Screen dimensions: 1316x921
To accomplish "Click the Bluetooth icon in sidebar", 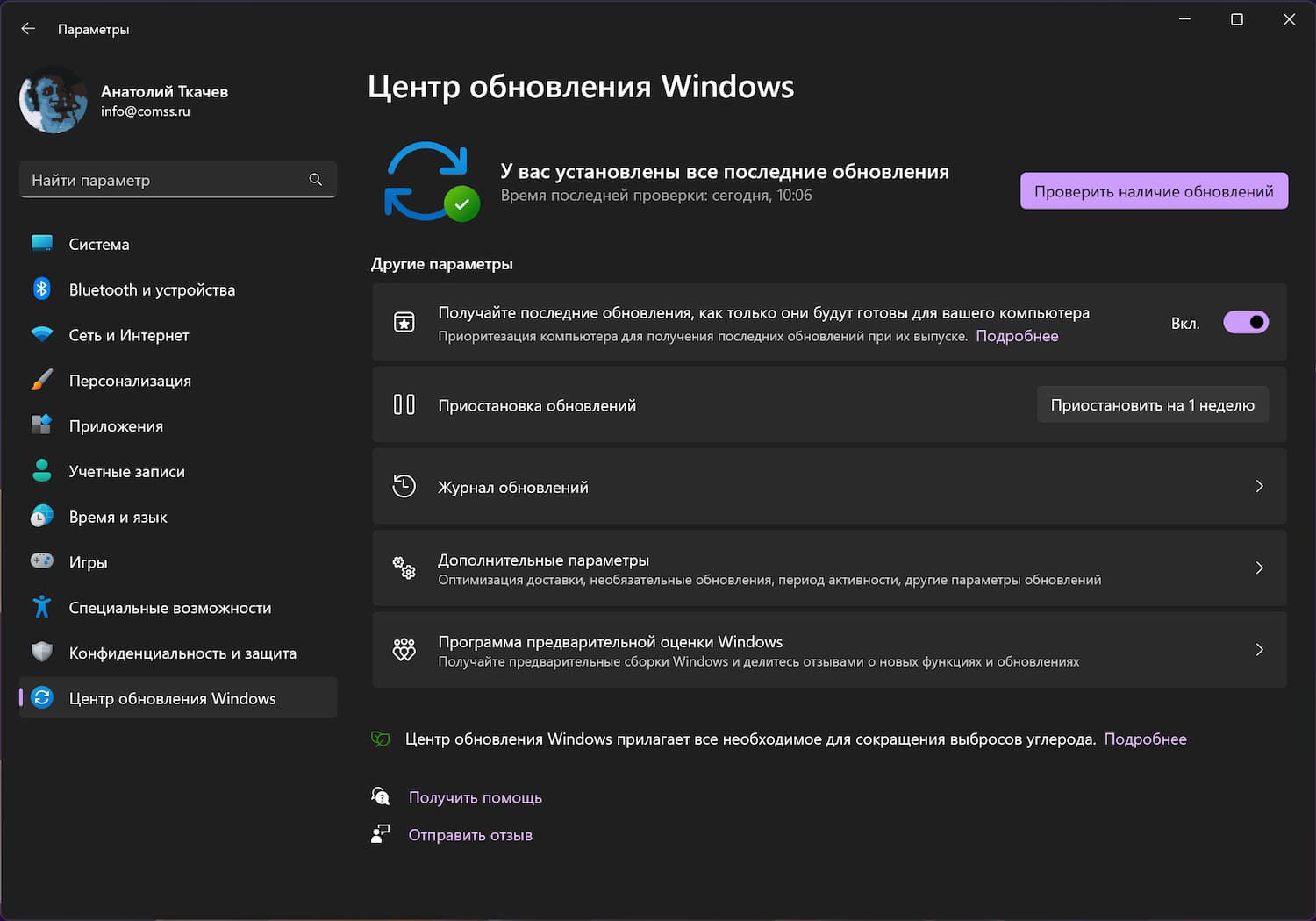I will 42,289.
